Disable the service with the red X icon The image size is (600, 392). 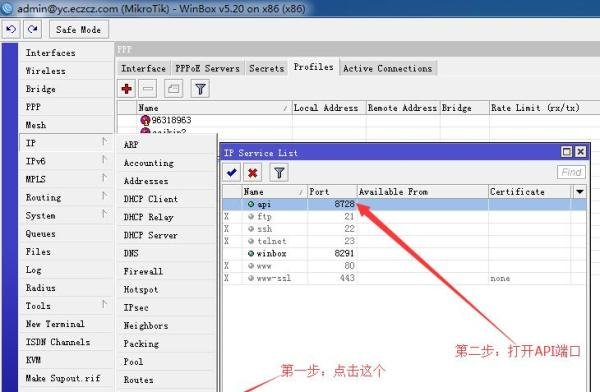[253, 173]
